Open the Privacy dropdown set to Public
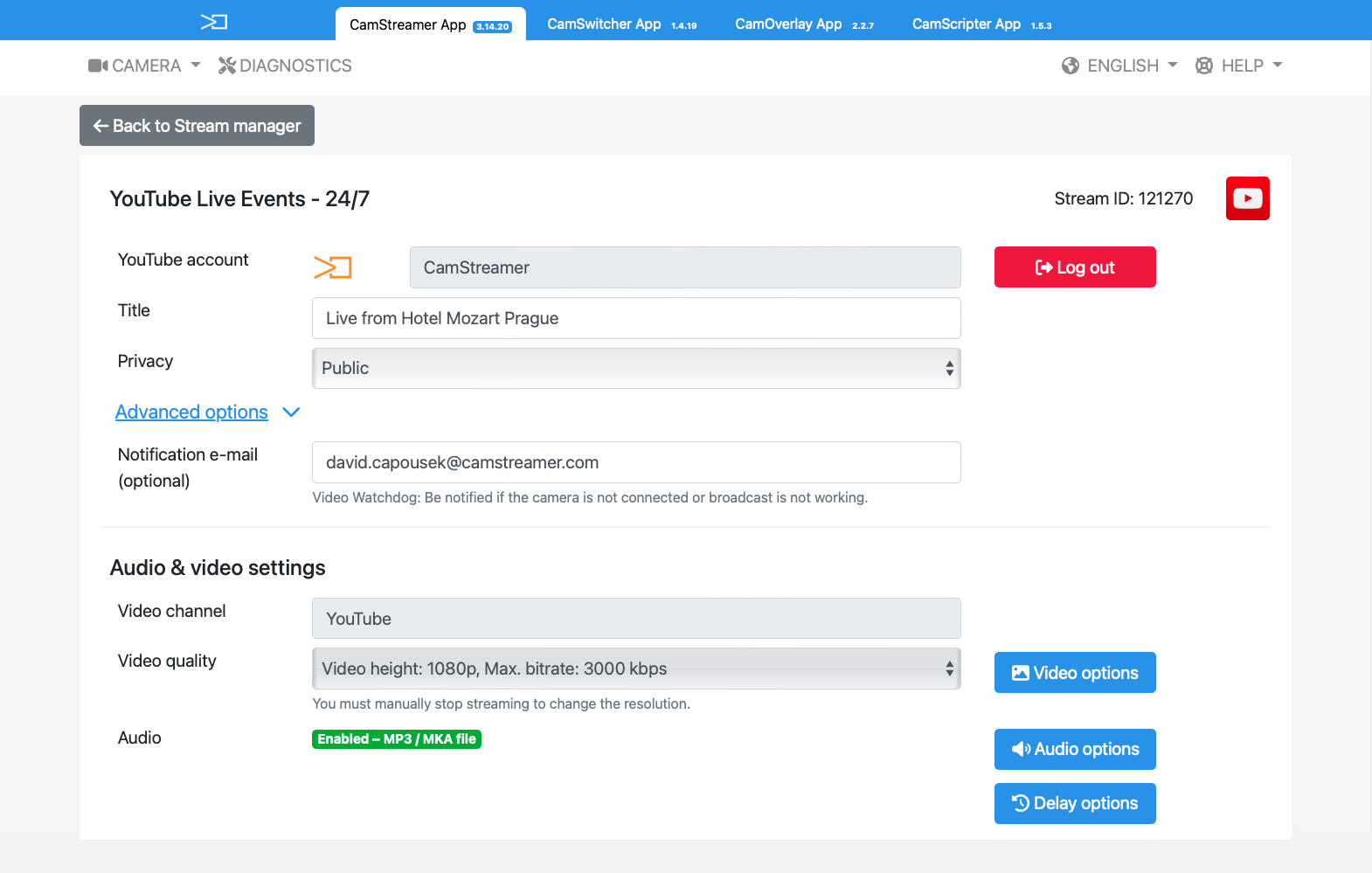1372x873 pixels. pos(636,368)
